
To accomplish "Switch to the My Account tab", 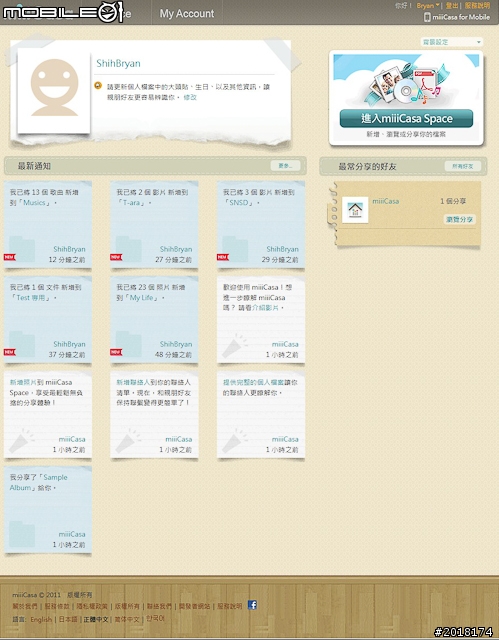I will [x=186, y=13].
